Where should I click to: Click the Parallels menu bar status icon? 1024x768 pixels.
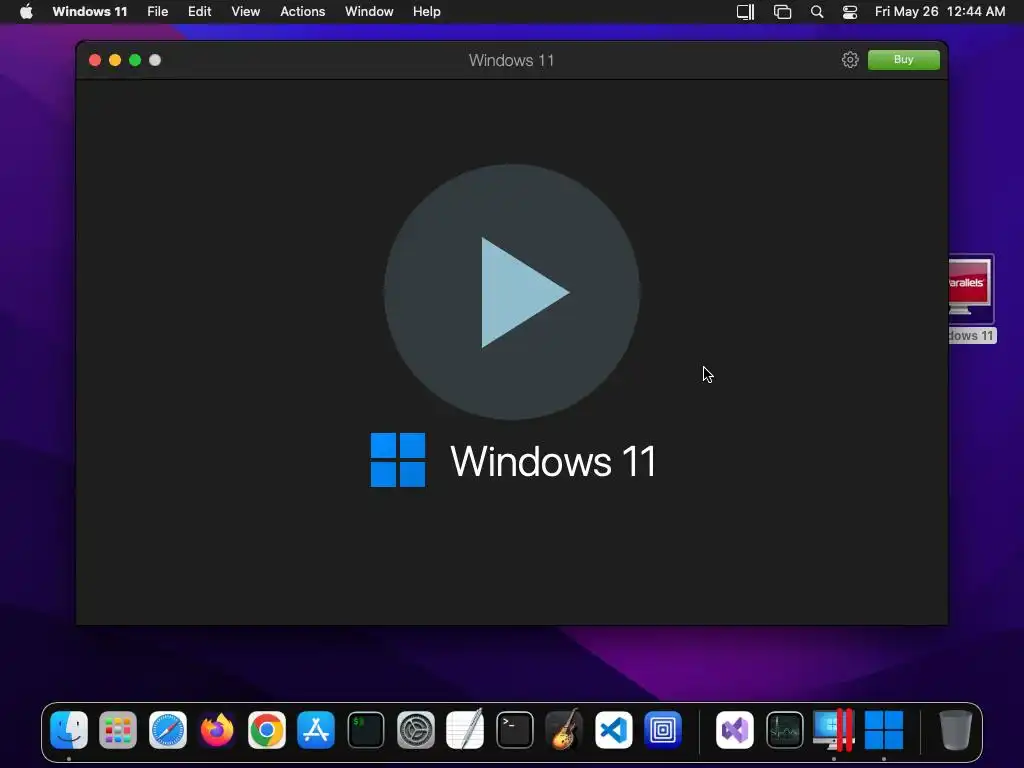tap(745, 12)
